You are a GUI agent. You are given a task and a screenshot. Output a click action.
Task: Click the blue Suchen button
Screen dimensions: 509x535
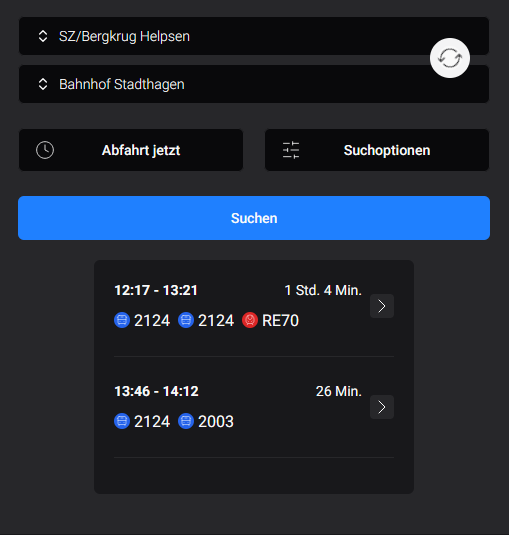click(x=254, y=218)
